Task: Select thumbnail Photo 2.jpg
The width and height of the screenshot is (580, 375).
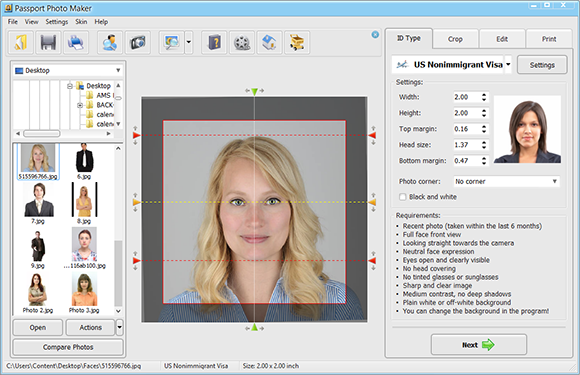Action: pyautogui.click(x=38, y=293)
